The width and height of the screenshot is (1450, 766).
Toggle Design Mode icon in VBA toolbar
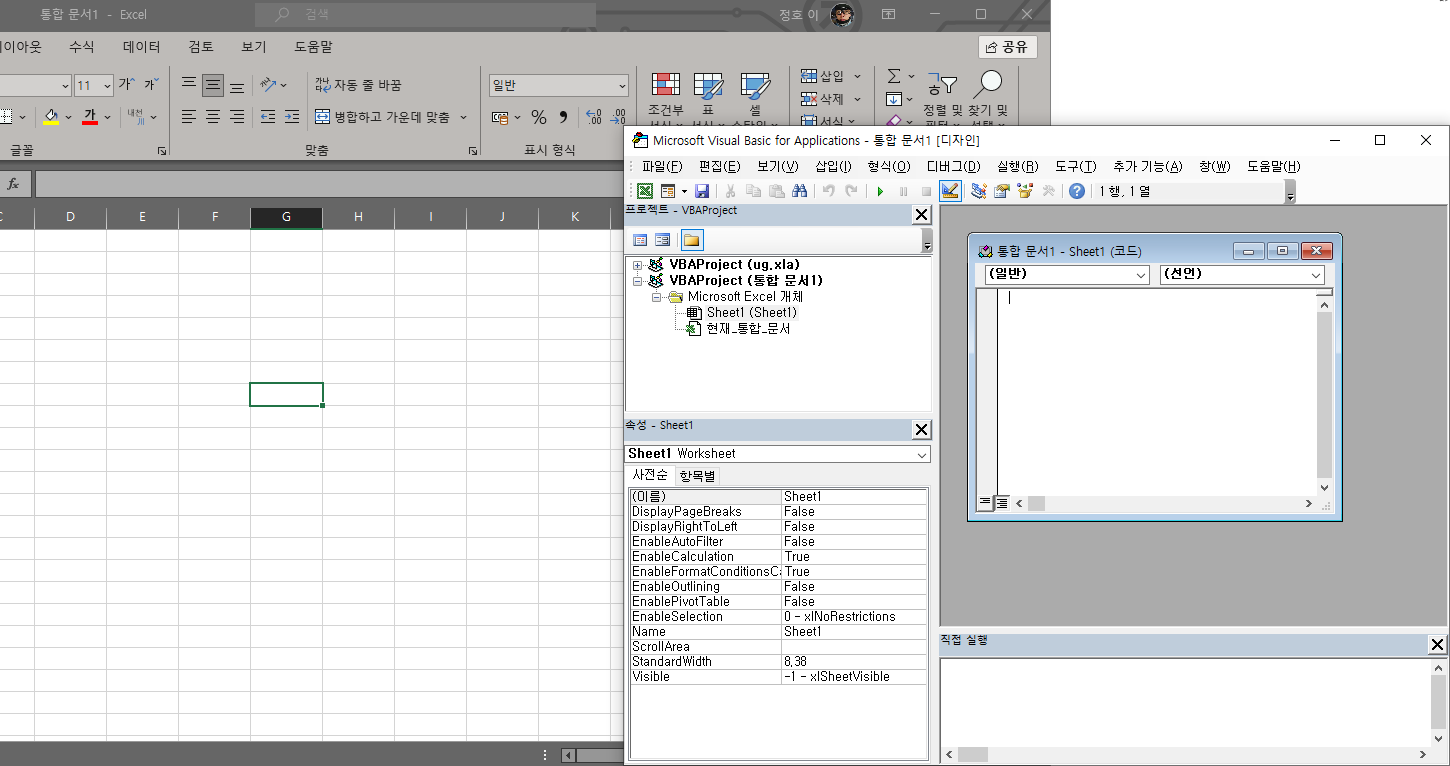950,191
